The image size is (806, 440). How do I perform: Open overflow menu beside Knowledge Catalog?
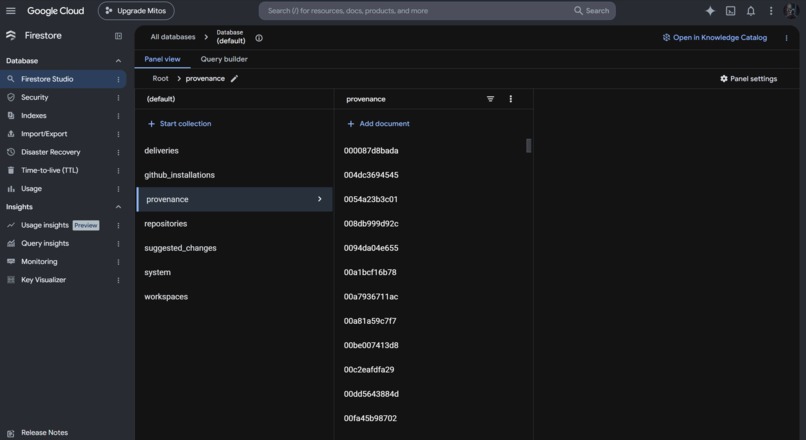click(786, 38)
